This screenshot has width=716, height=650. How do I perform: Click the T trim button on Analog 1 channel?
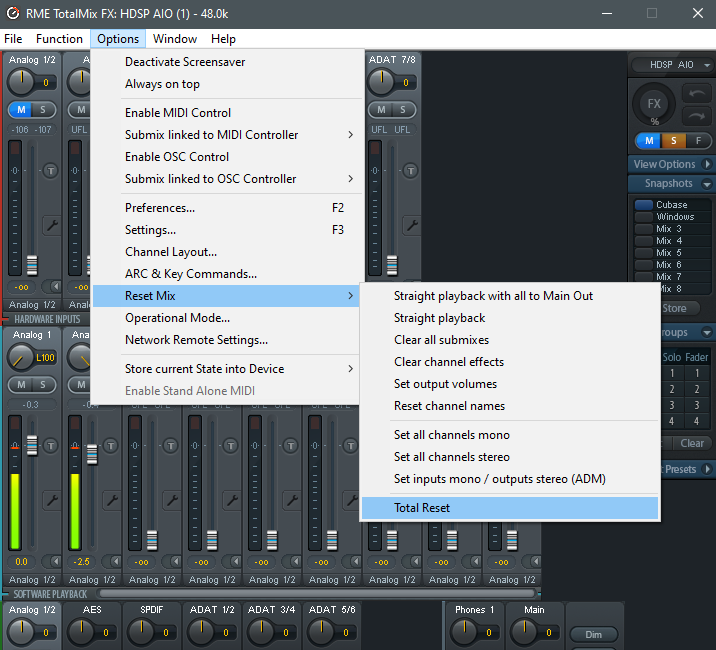pyautogui.click(x=51, y=446)
